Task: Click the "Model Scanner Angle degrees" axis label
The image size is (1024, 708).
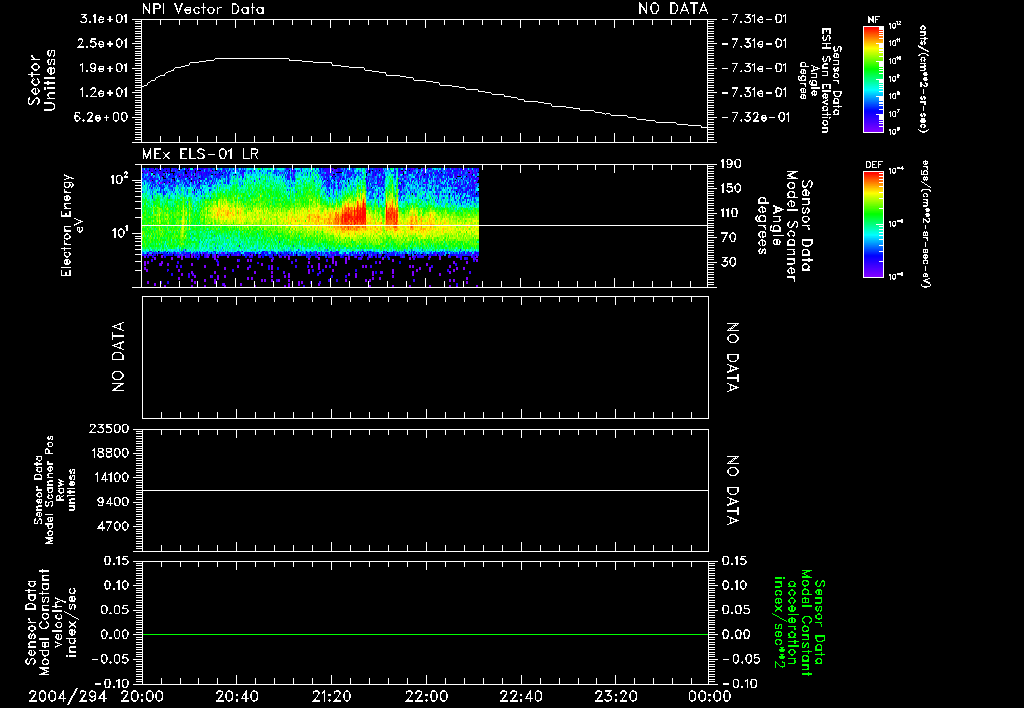Action: pyautogui.click(x=784, y=226)
